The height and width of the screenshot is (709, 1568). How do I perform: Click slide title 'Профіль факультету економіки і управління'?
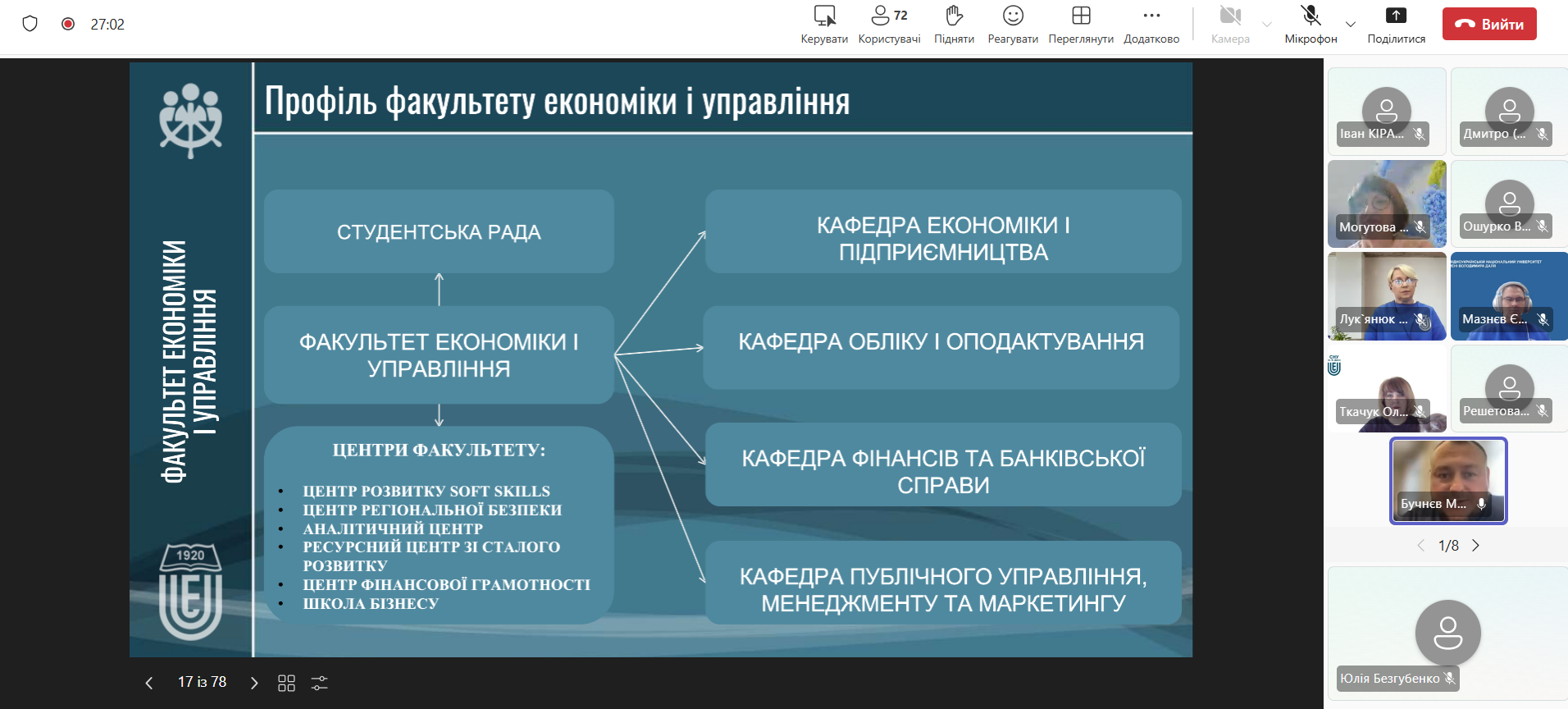pos(557,102)
